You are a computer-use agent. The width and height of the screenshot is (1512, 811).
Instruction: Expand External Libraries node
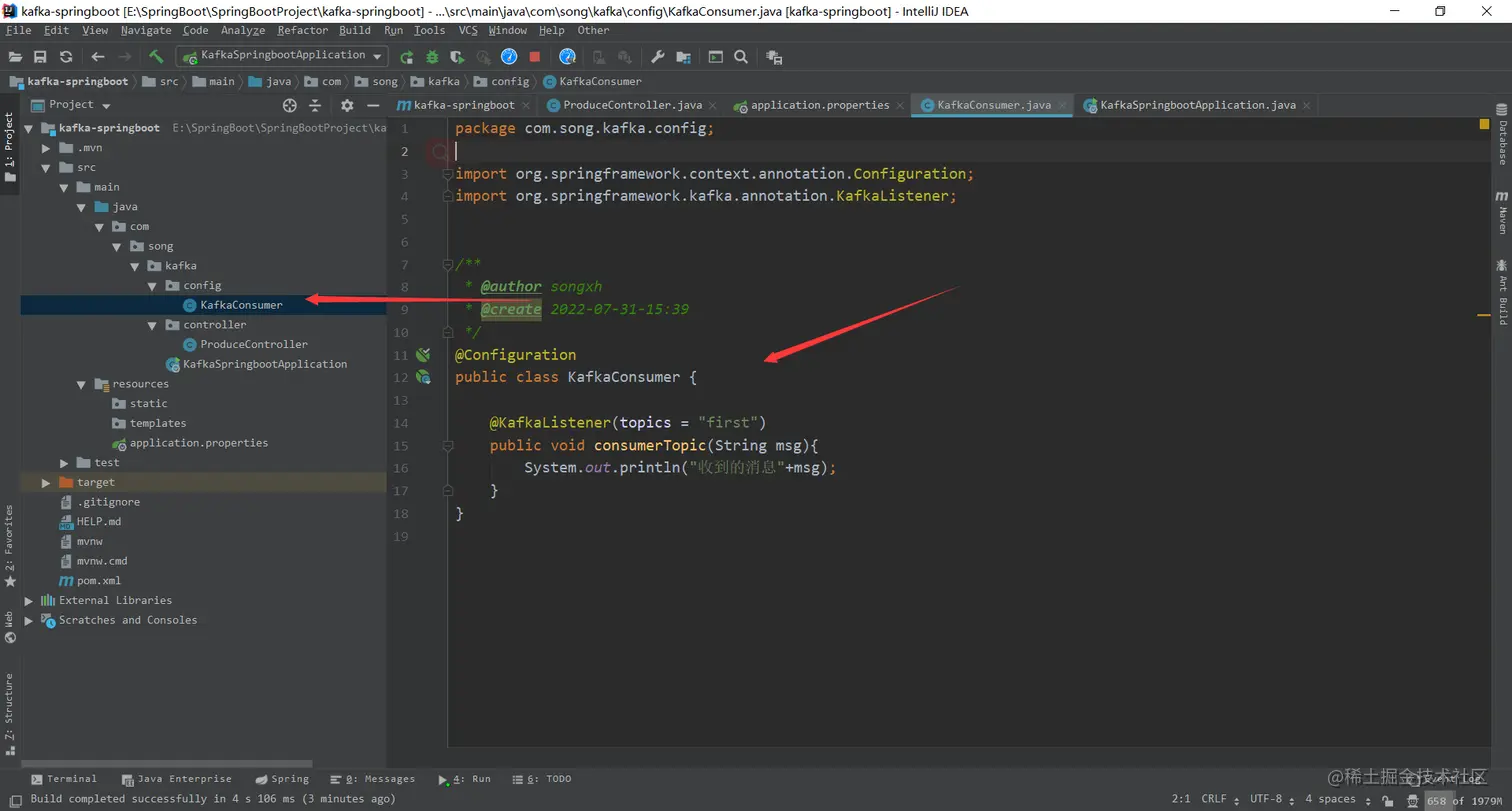coord(29,601)
